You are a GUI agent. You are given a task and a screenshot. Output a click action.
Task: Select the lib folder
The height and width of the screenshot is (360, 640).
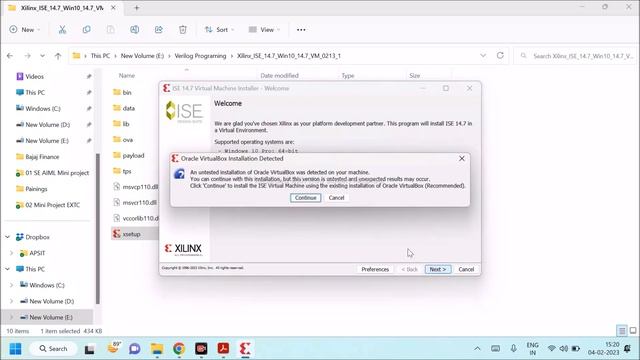tap(126, 124)
